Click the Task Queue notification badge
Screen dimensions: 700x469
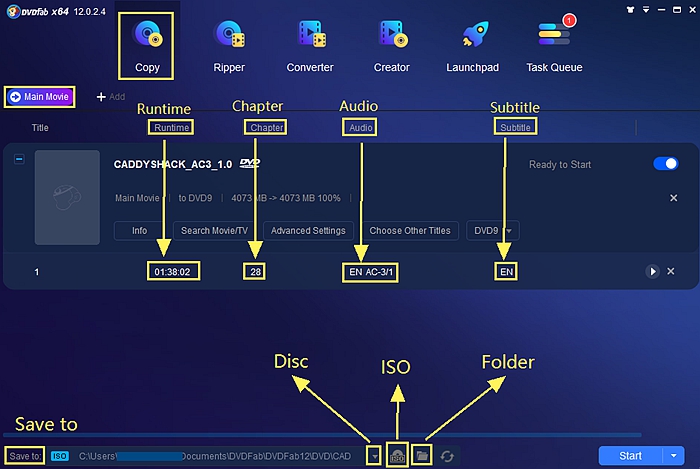click(569, 21)
